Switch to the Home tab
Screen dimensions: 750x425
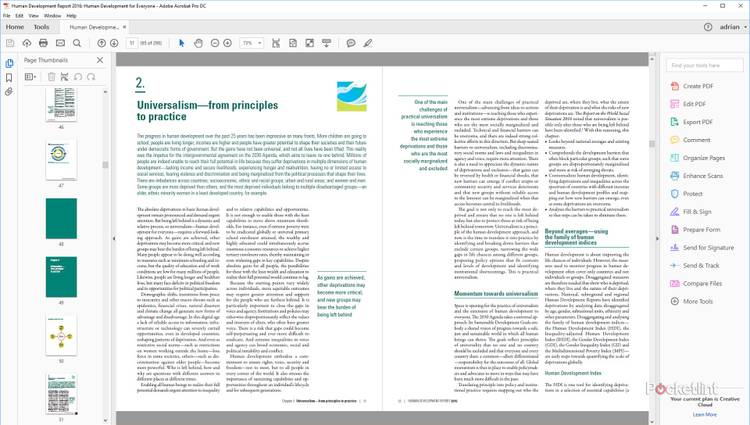15,27
